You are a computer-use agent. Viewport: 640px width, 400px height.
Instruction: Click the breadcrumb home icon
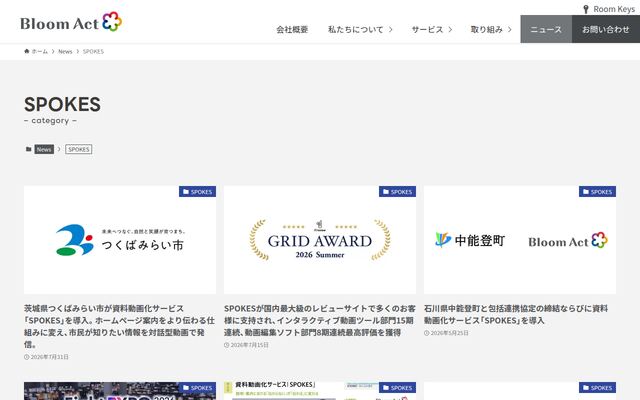(x=27, y=51)
